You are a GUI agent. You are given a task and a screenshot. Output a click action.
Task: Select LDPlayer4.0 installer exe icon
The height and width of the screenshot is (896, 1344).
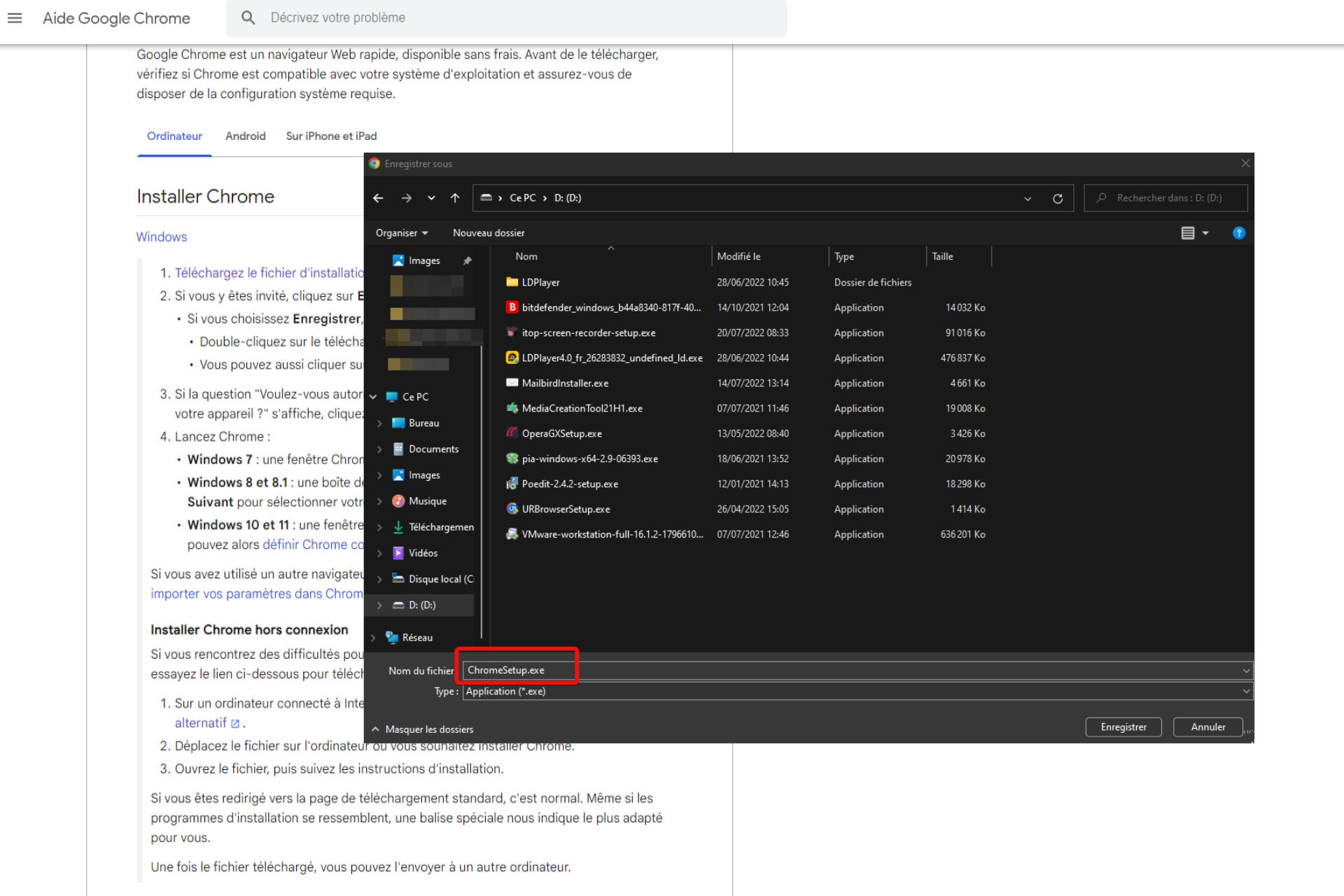[x=512, y=358]
